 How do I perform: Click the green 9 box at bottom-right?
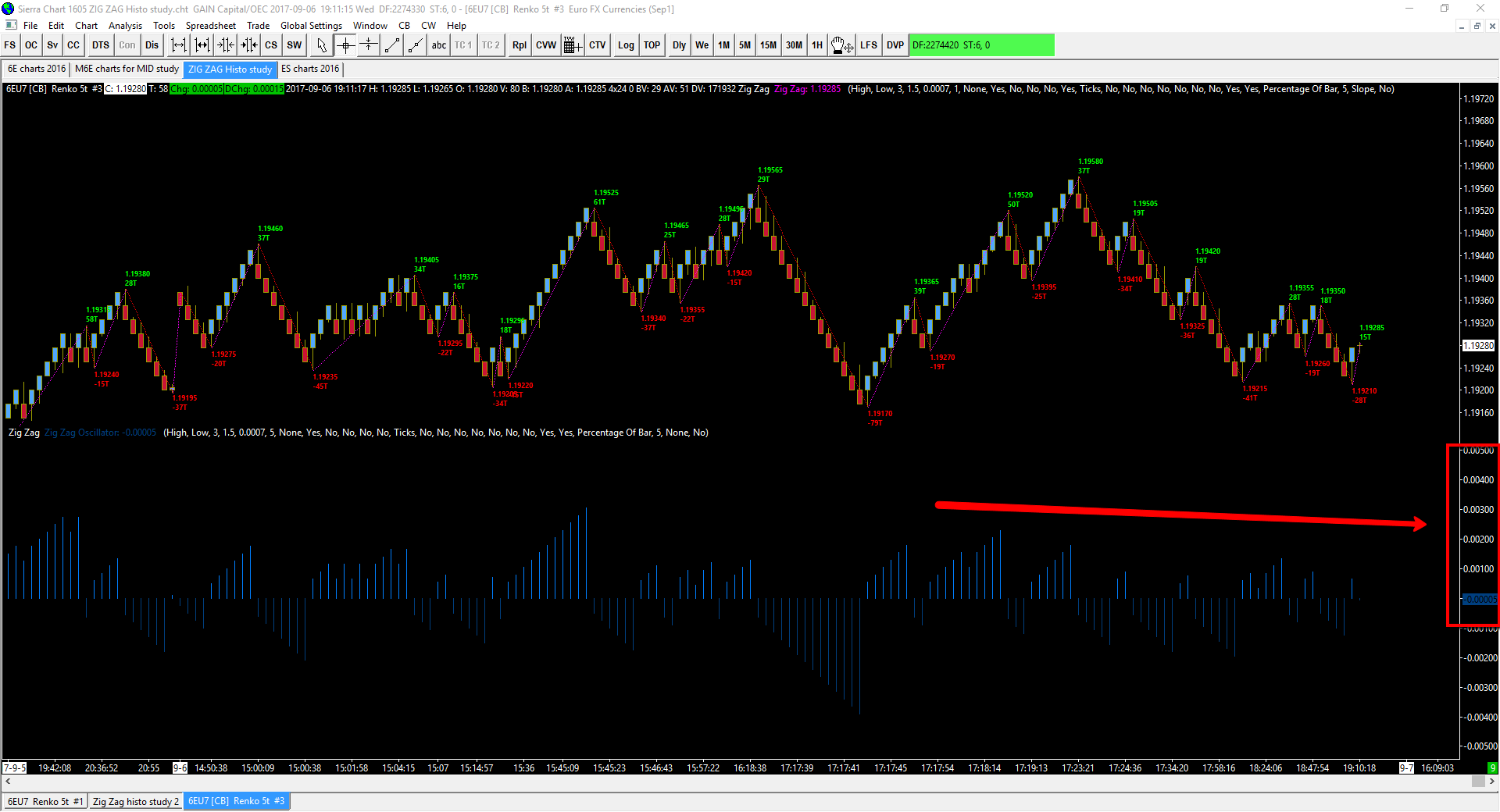(x=1493, y=768)
